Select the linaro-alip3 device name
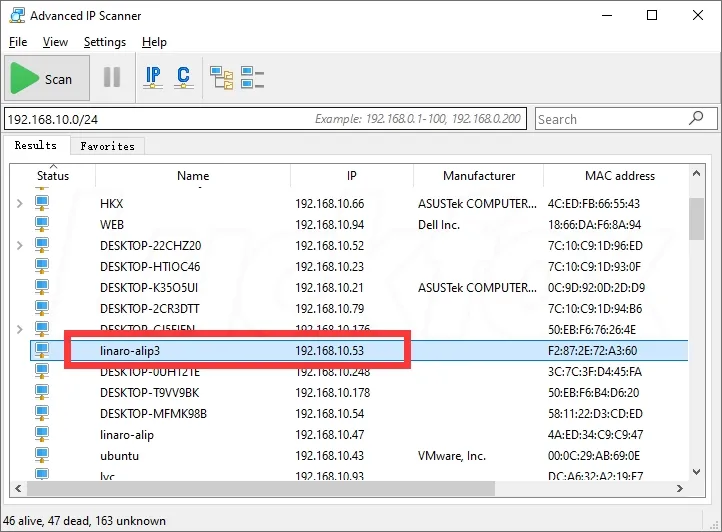 [130, 351]
